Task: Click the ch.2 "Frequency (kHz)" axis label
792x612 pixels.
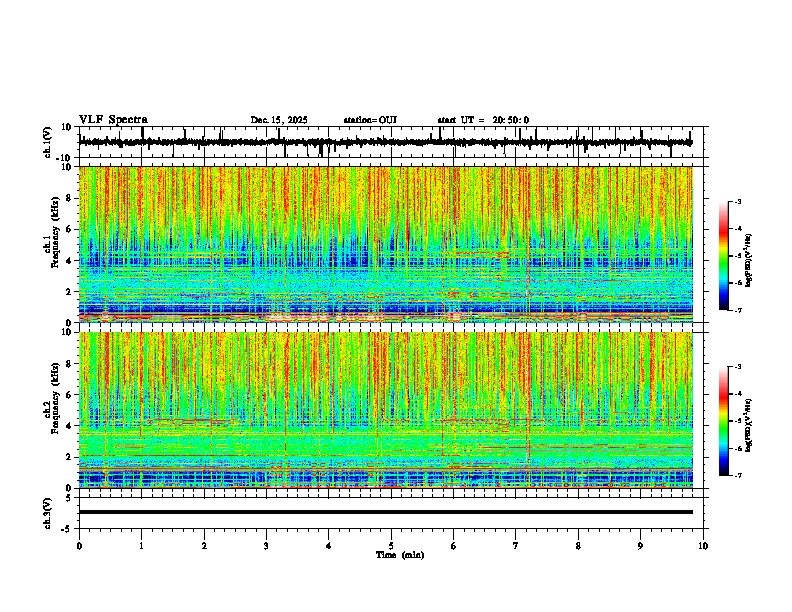Action: tap(55, 399)
